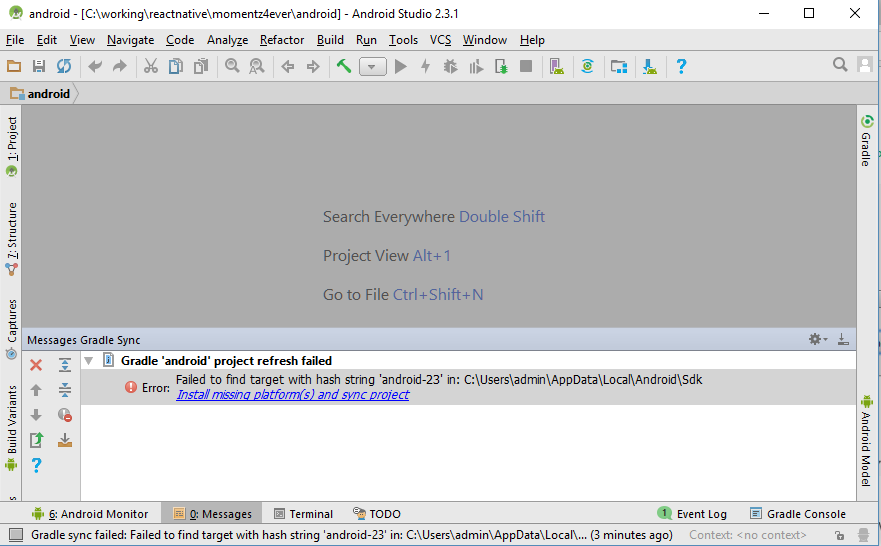This screenshot has width=881, height=546.
Task: Click the Paste icon
Action: 201,66
